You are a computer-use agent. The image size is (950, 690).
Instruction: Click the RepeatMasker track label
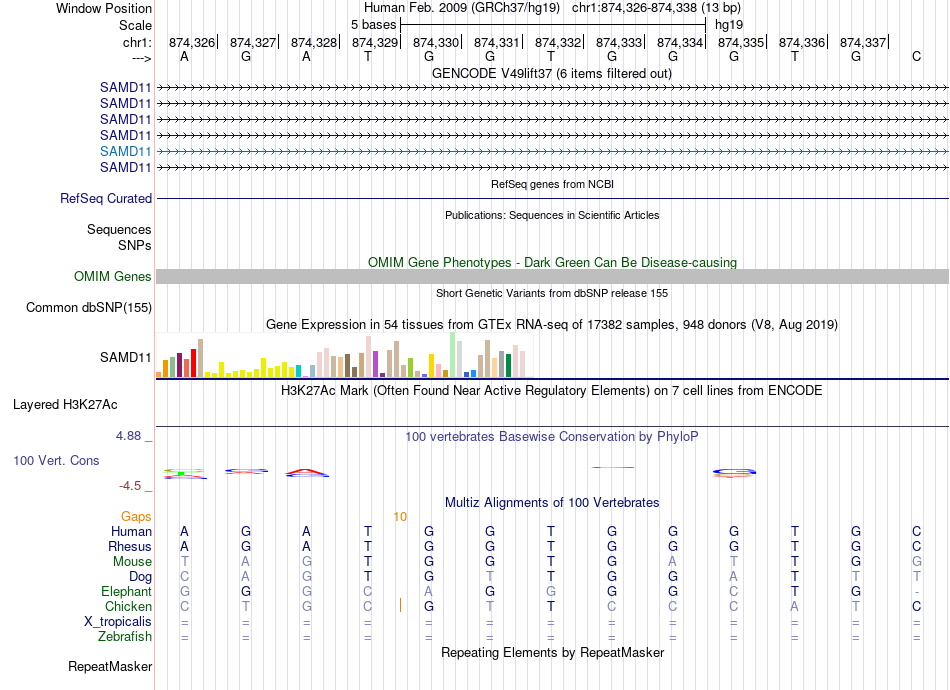coord(110,667)
